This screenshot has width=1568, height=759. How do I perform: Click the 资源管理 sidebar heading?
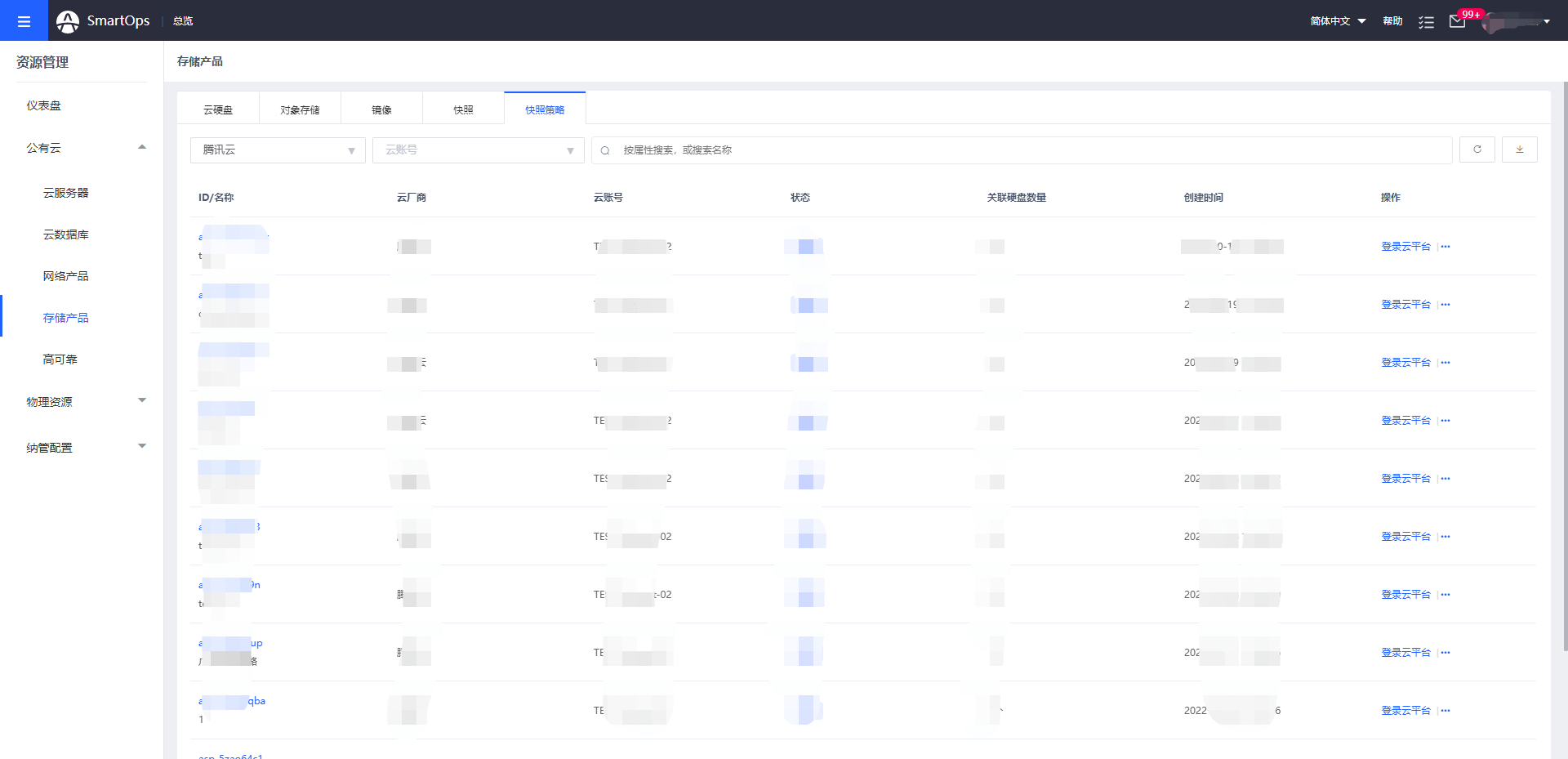pos(42,62)
